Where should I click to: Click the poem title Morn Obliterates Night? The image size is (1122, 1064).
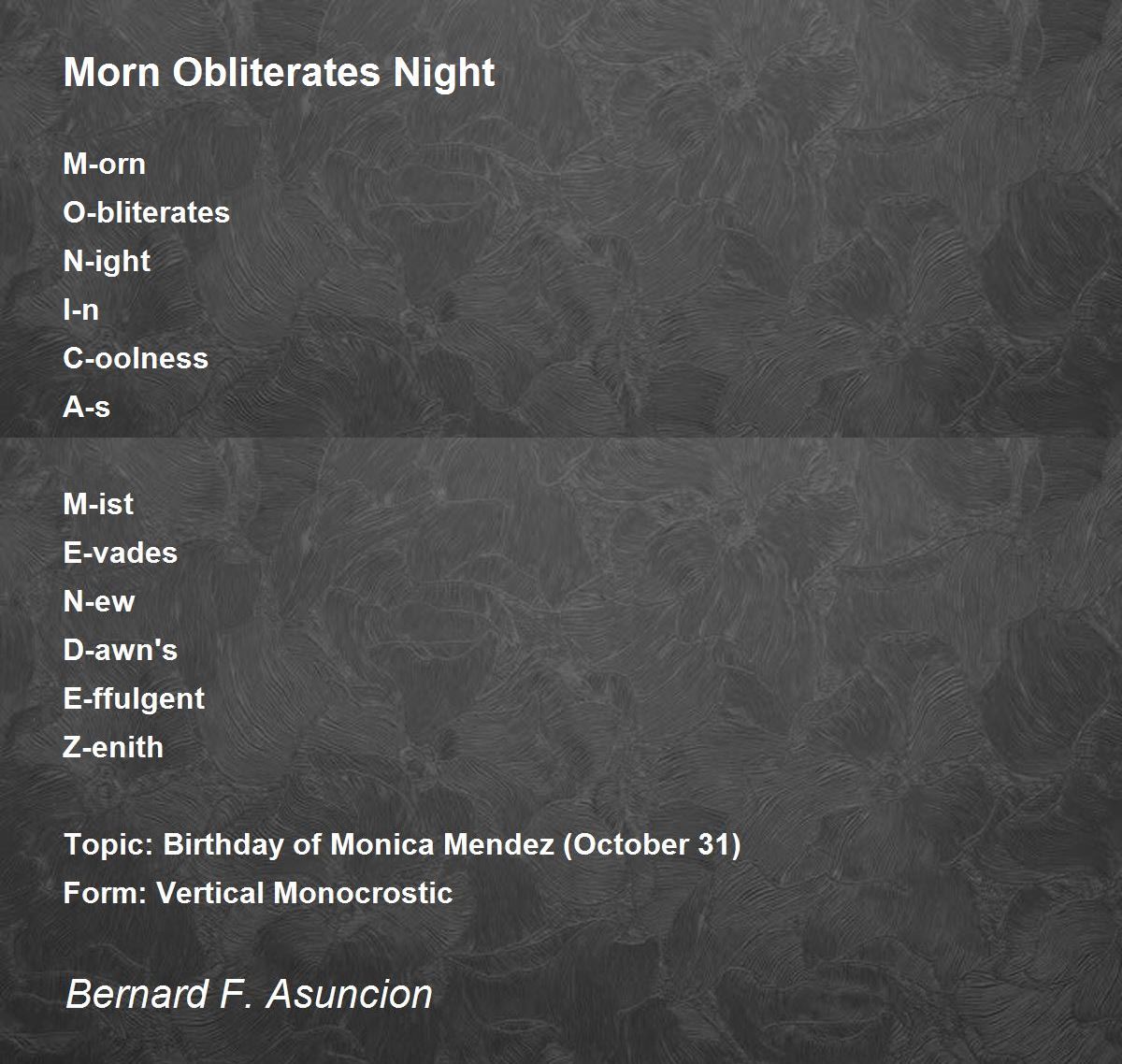tap(279, 73)
